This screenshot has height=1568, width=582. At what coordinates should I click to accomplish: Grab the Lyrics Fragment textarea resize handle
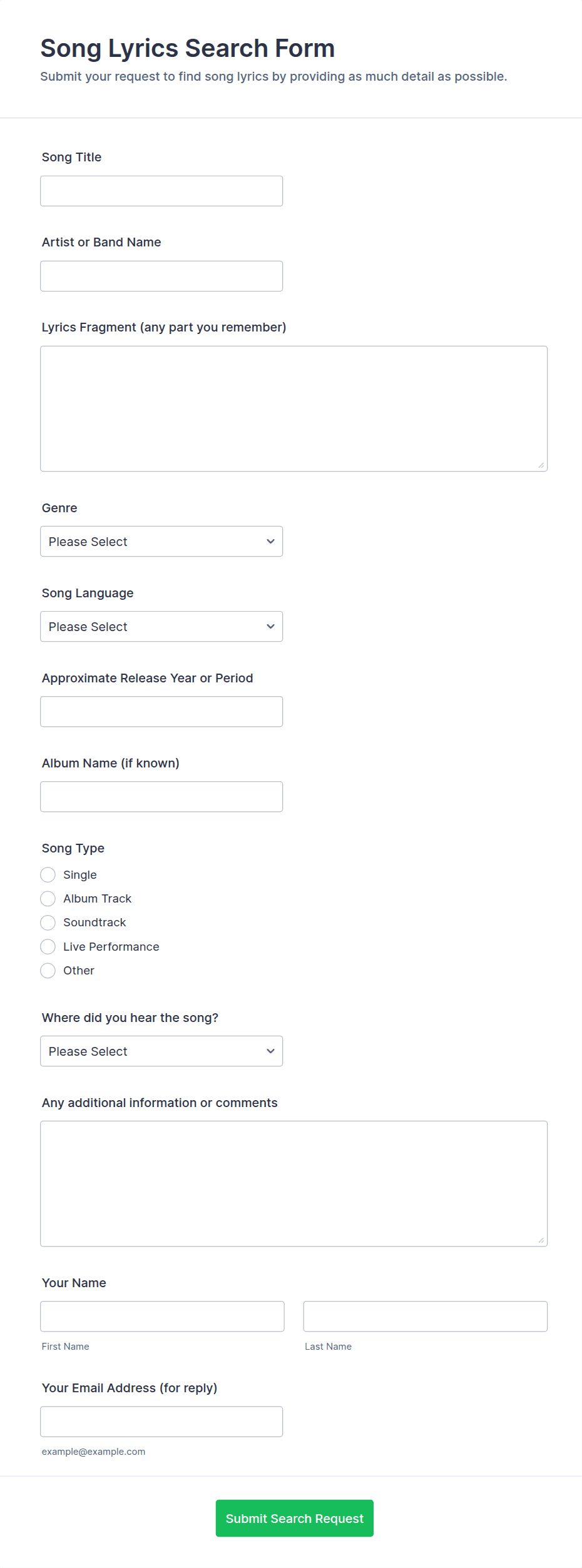tap(541, 465)
